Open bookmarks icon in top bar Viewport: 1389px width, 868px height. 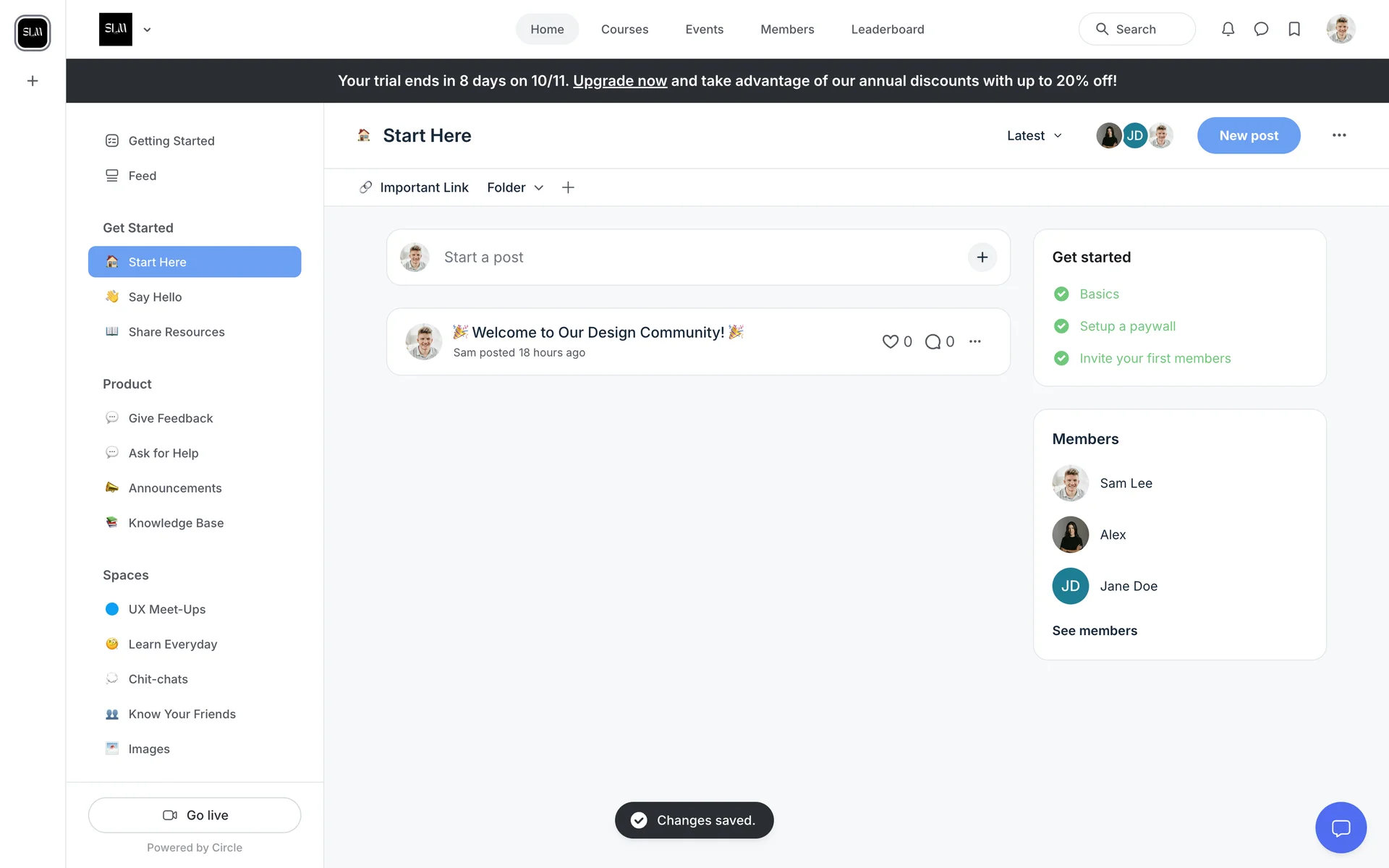[1294, 29]
